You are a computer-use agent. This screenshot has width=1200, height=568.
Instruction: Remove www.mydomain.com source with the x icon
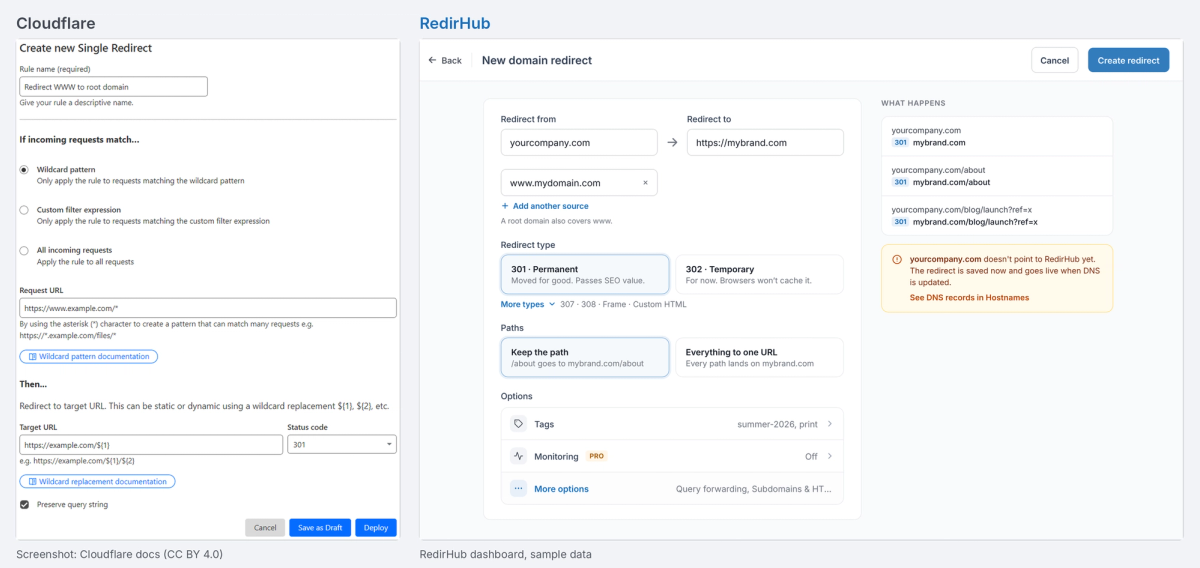pyautogui.click(x=645, y=183)
